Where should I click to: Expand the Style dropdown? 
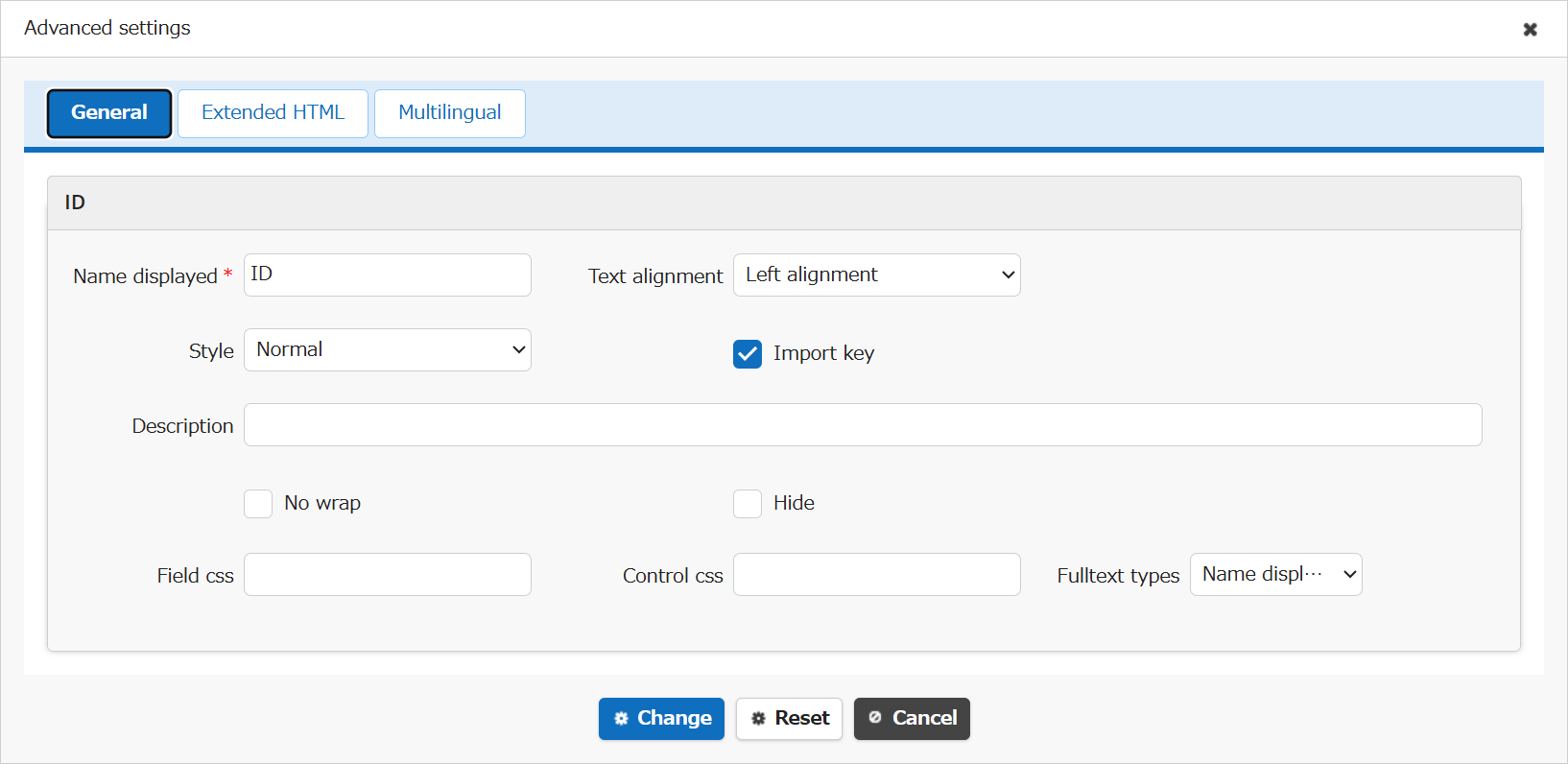point(388,349)
